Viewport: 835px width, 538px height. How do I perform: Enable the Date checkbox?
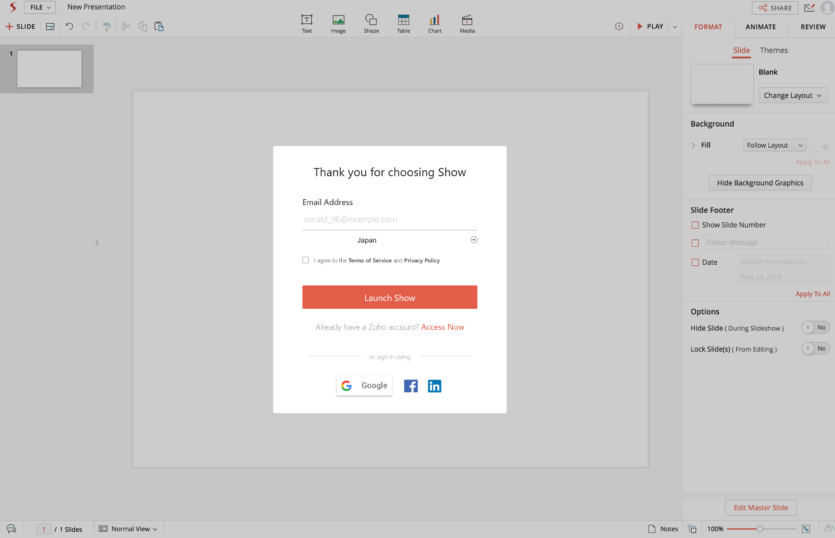(695, 262)
